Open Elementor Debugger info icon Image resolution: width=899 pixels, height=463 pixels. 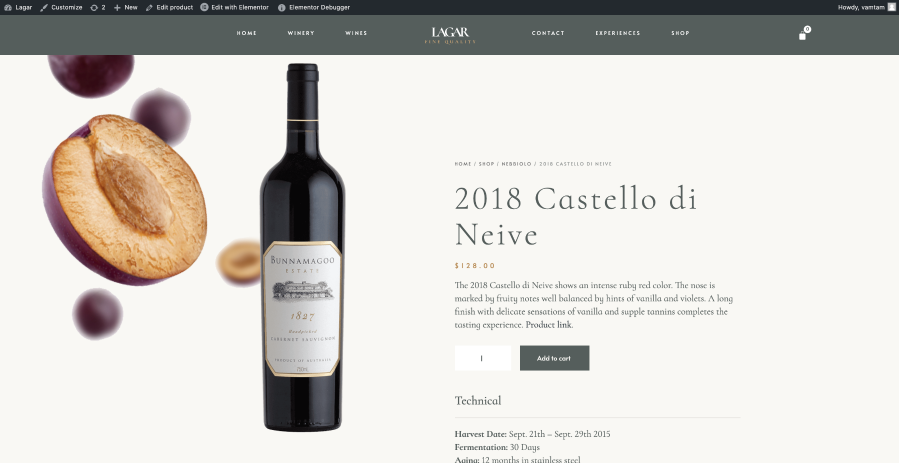click(282, 7)
